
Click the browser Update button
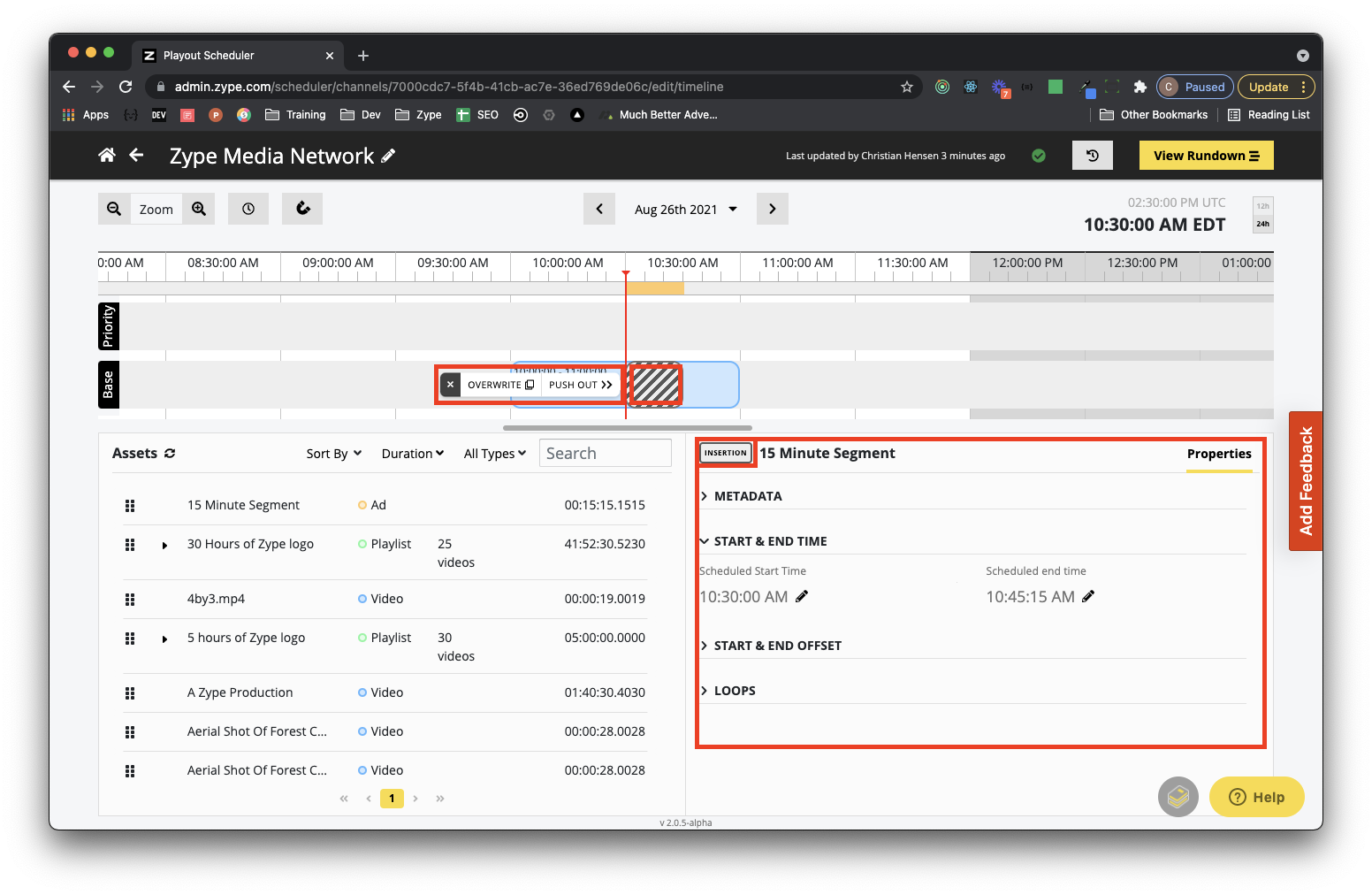(x=1277, y=87)
